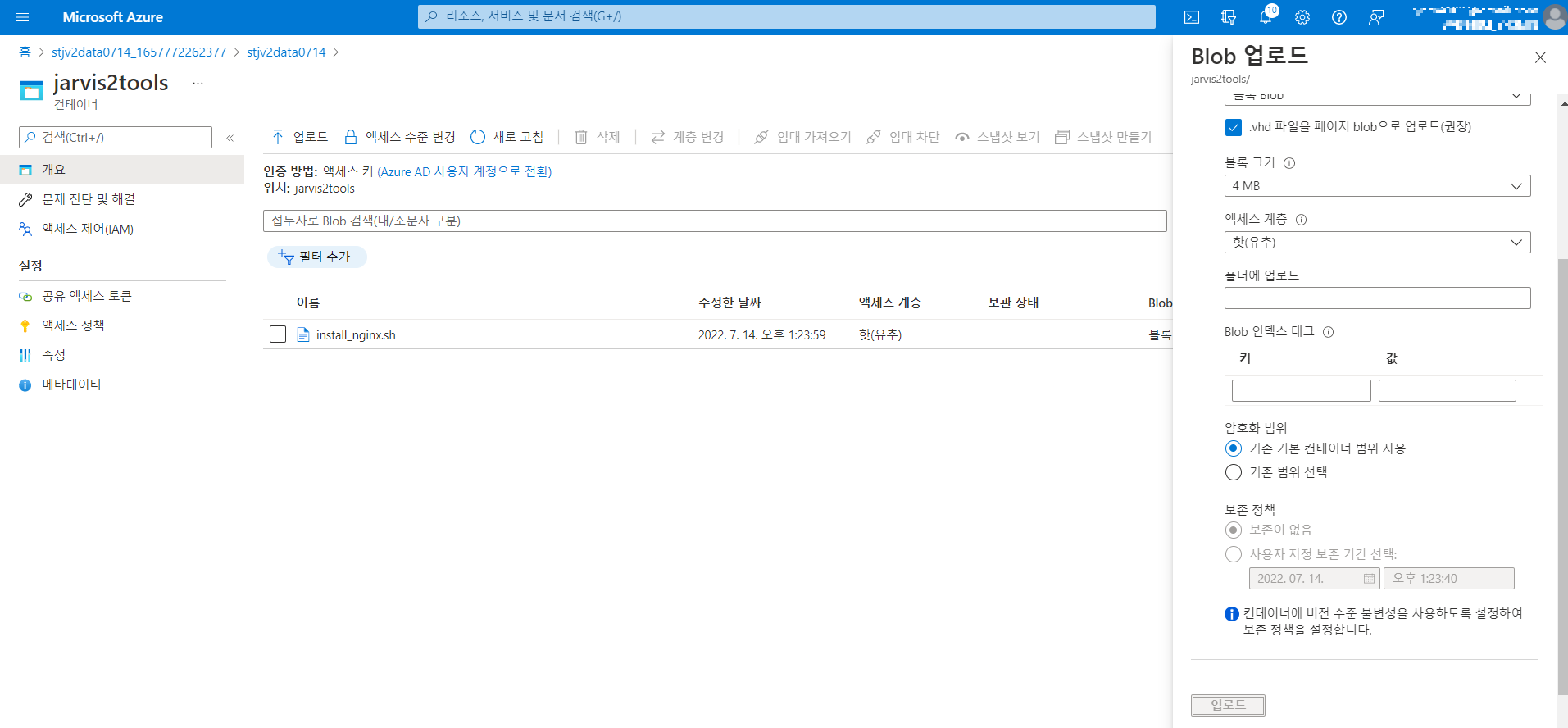The width and height of the screenshot is (1568, 728).
Task: Show info for 액세스 계층
Action: pos(1301,220)
